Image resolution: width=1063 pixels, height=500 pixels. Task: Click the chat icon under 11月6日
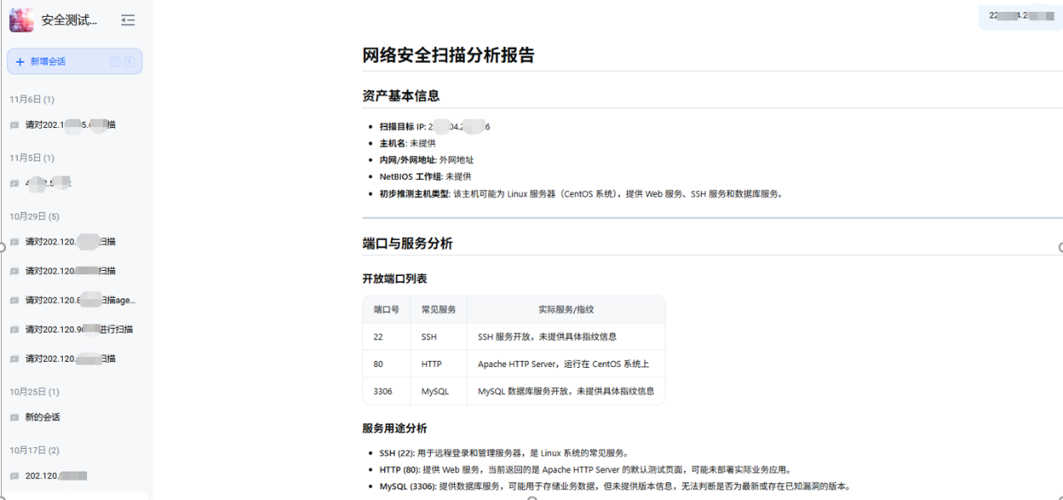[15, 125]
